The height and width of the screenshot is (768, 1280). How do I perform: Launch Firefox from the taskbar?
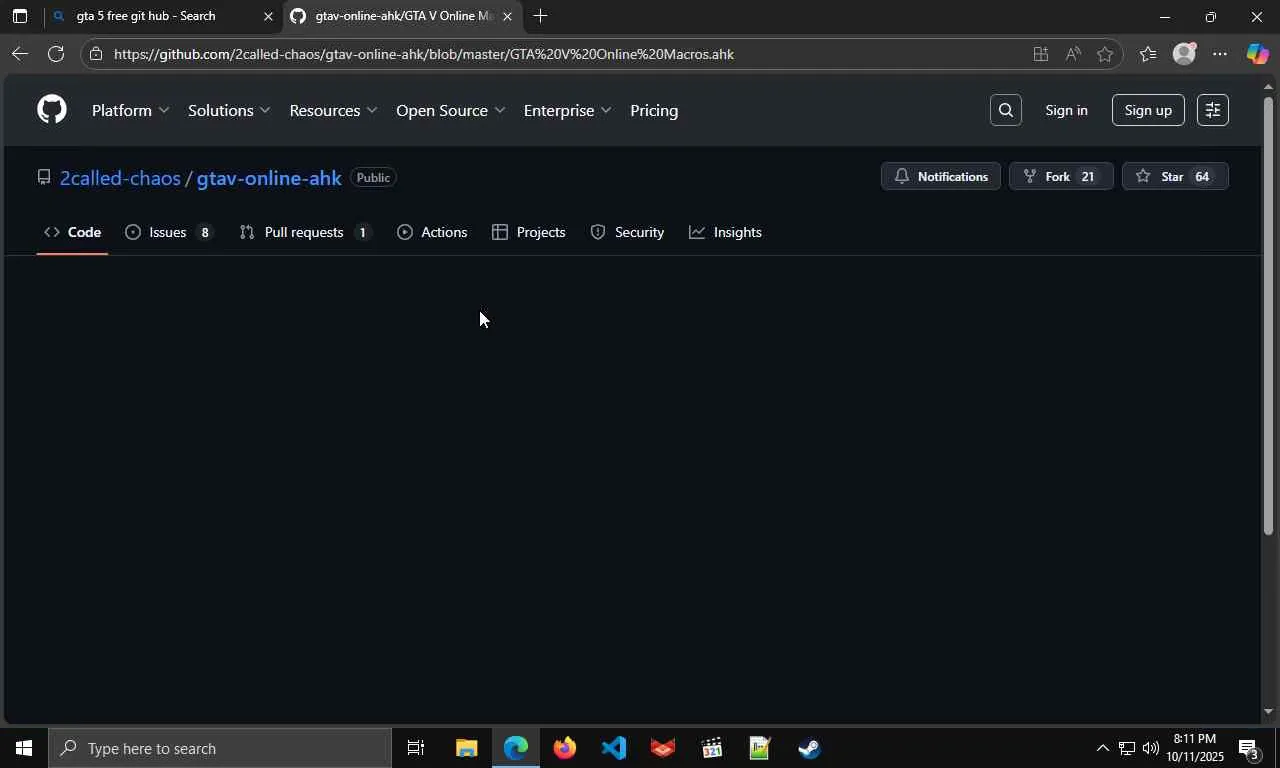[x=564, y=748]
